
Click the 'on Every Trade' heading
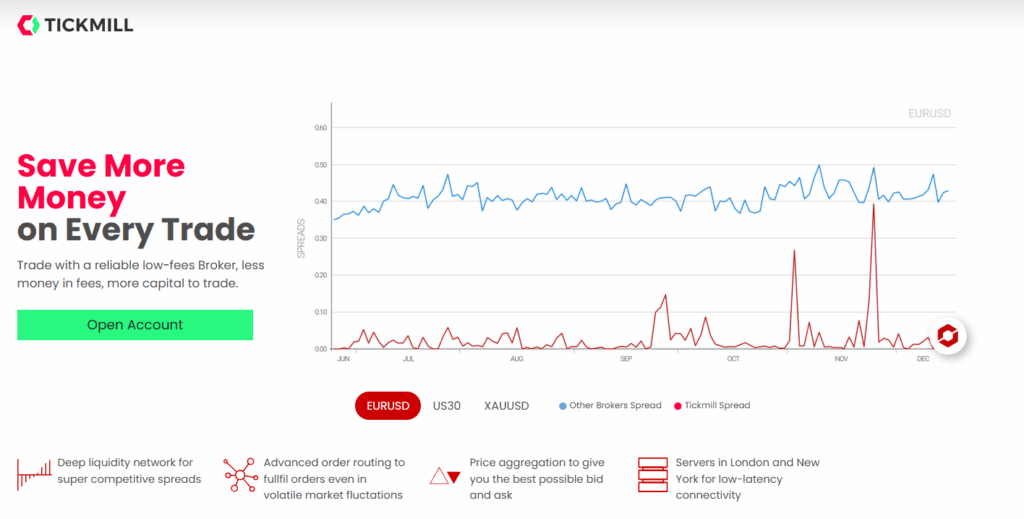tap(136, 230)
